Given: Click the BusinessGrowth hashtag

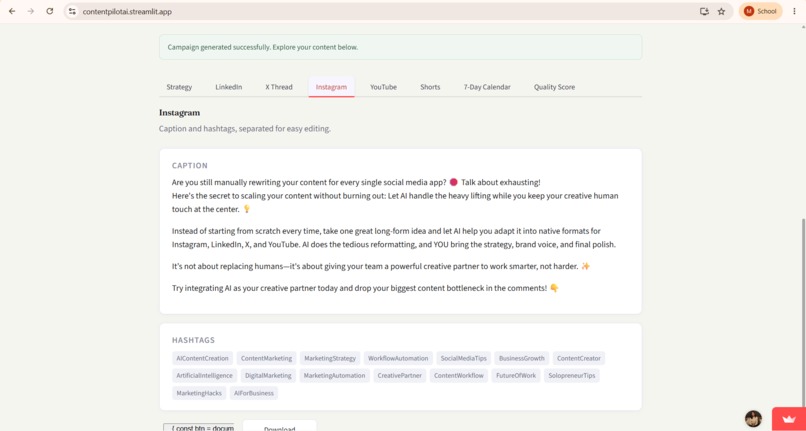Looking at the screenshot, I should coord(522,358).
